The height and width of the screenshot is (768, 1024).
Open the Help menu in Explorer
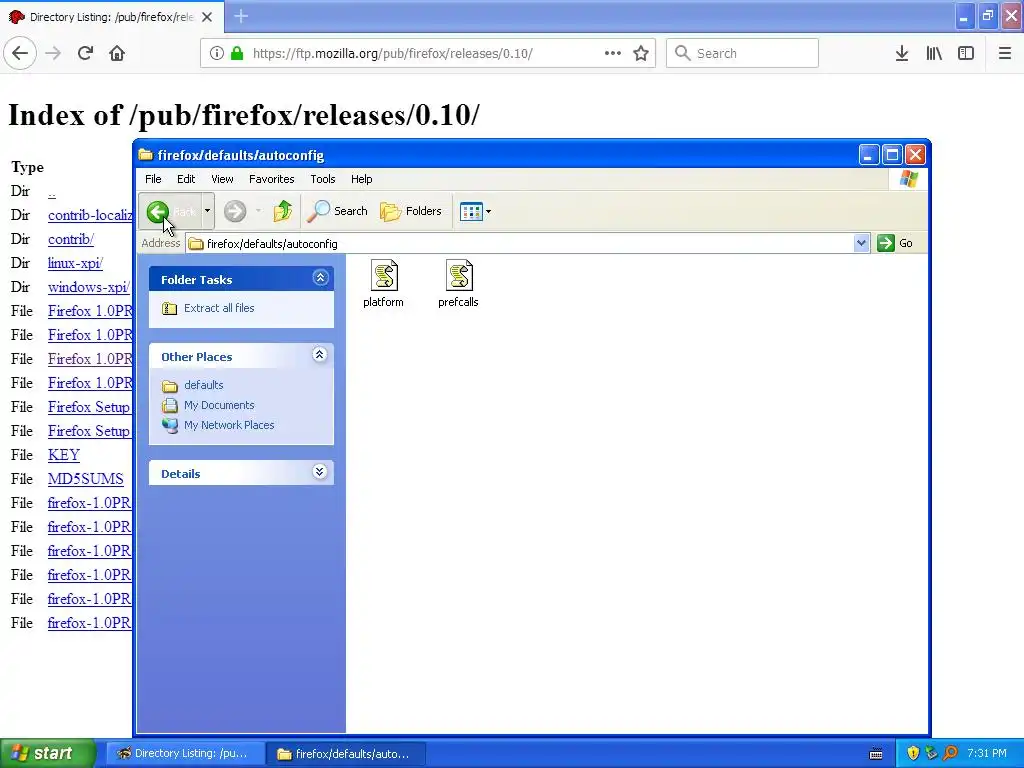(361, 179)
